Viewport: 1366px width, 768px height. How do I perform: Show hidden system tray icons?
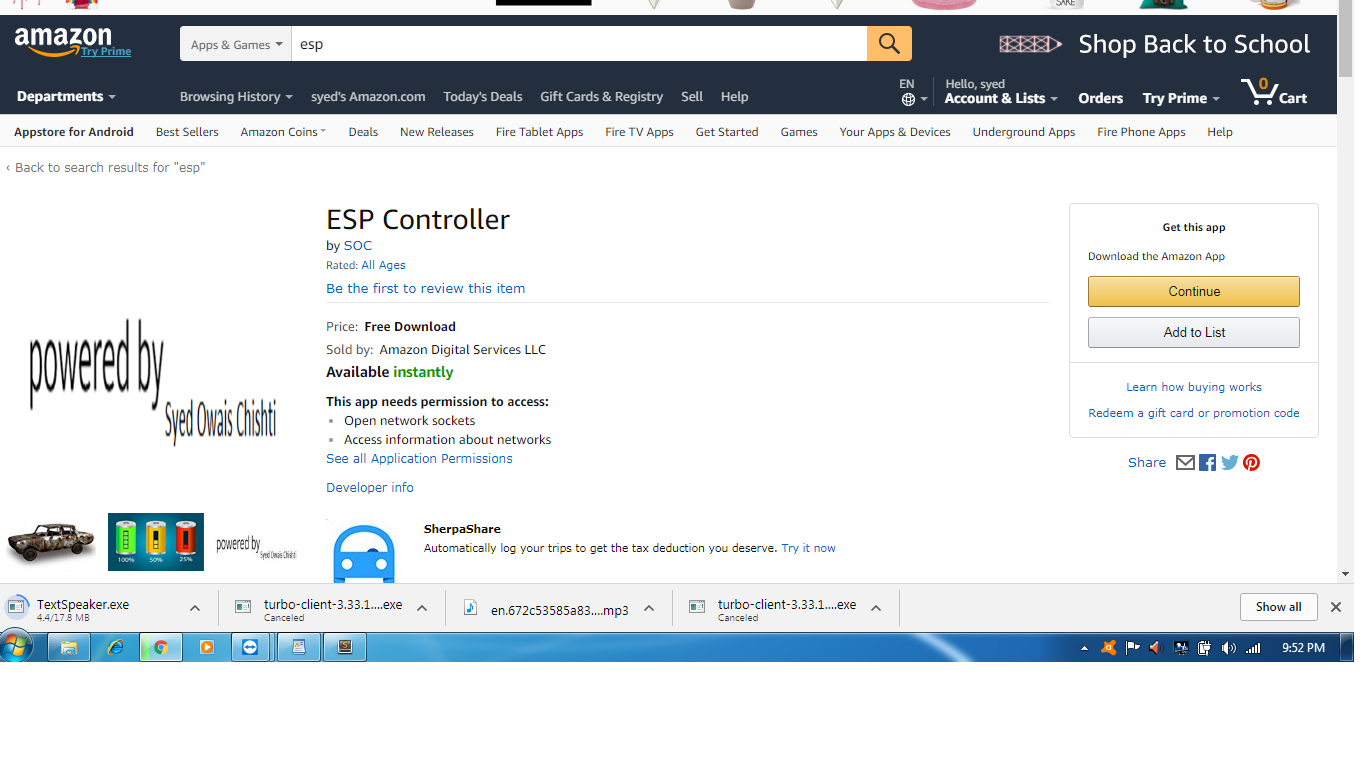click(x=1085, y=648)
